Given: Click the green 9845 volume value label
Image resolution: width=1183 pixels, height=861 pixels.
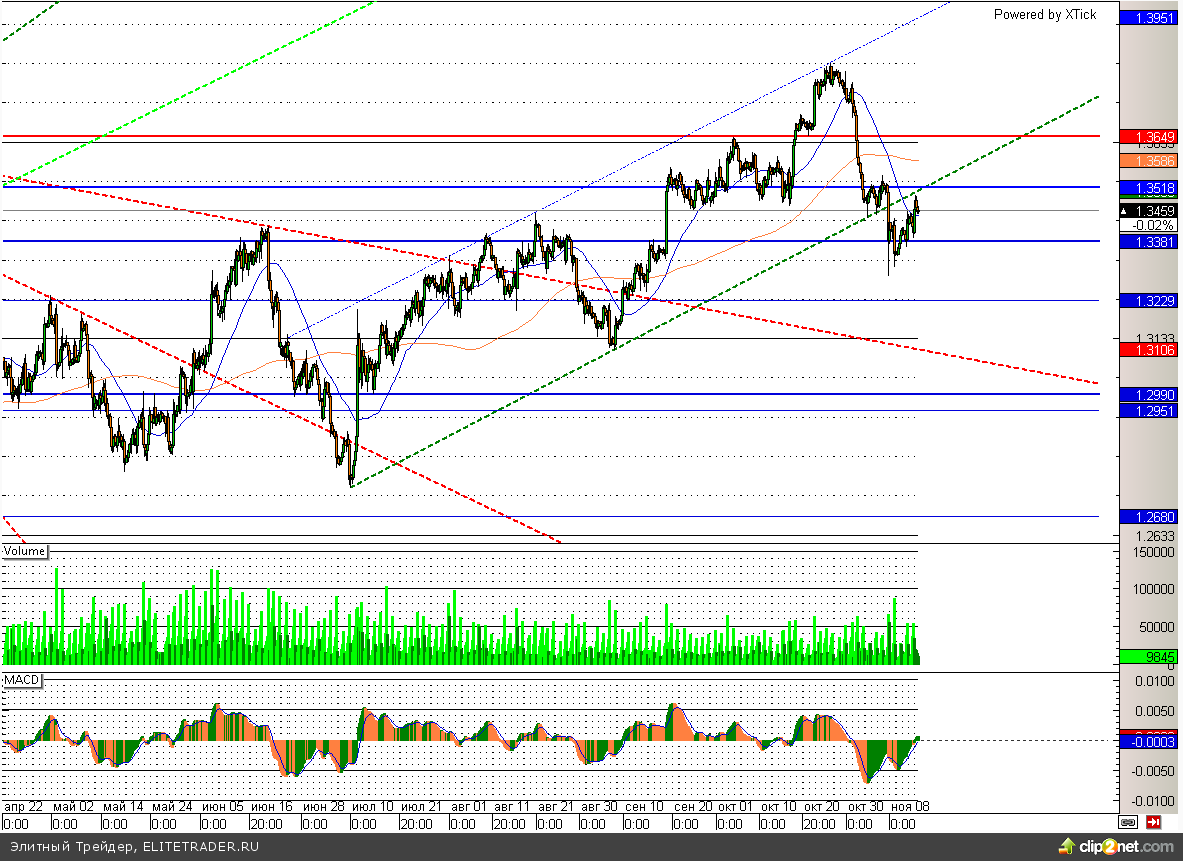Looking at the screenshot, I should click(1151, 656).
